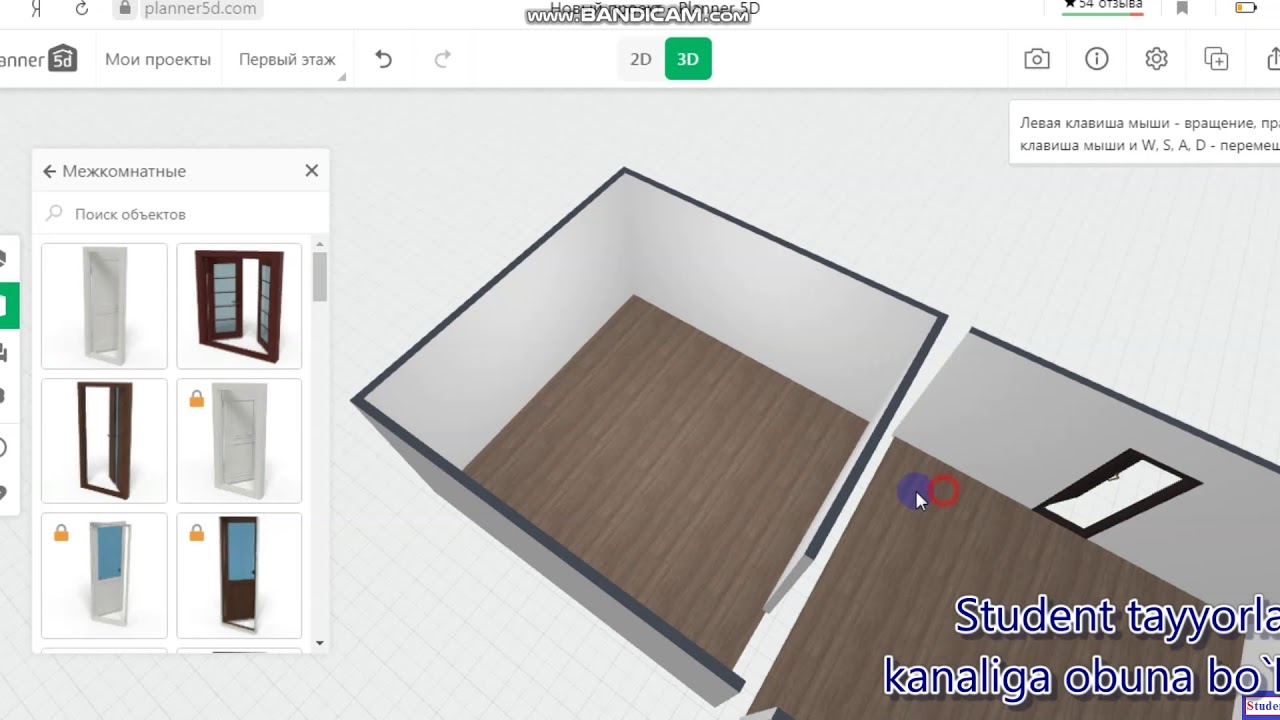
Task: Pick the locked brown door with blue glass
Action: 239,576
